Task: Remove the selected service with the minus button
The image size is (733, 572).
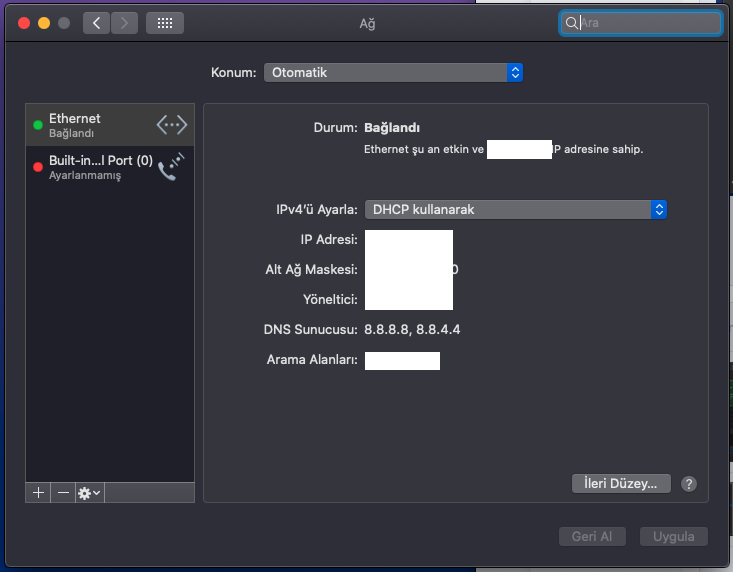Action: tap(63, 493)
